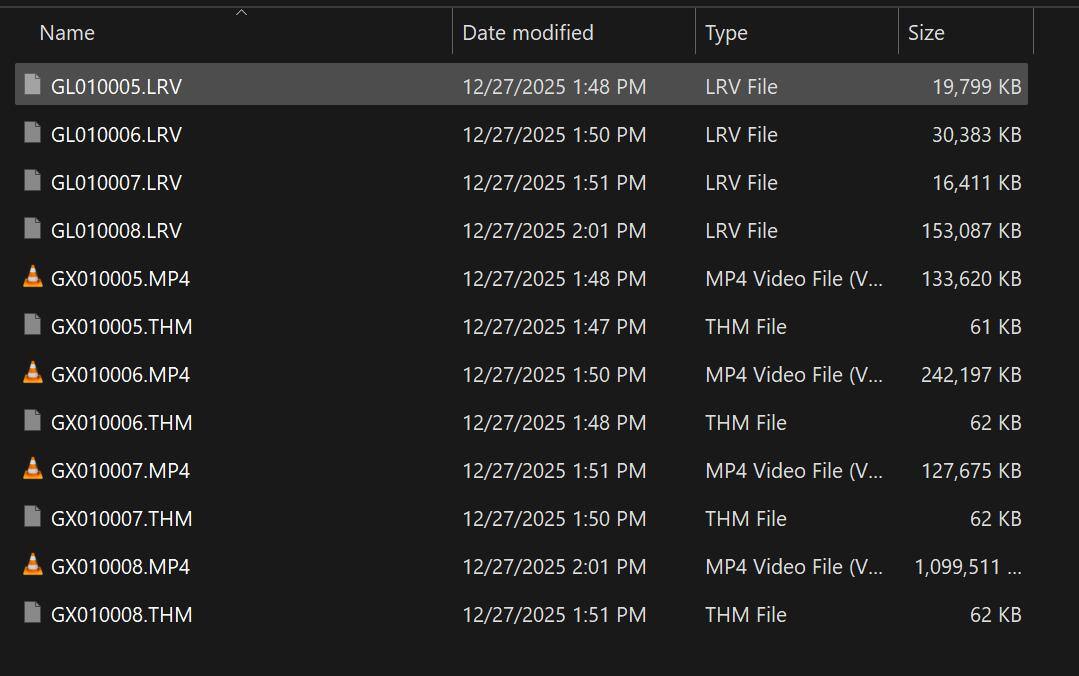Click the VLC icon of GX010006.MP4
This screenshot has width=1079, height=676.
point(33,374)
